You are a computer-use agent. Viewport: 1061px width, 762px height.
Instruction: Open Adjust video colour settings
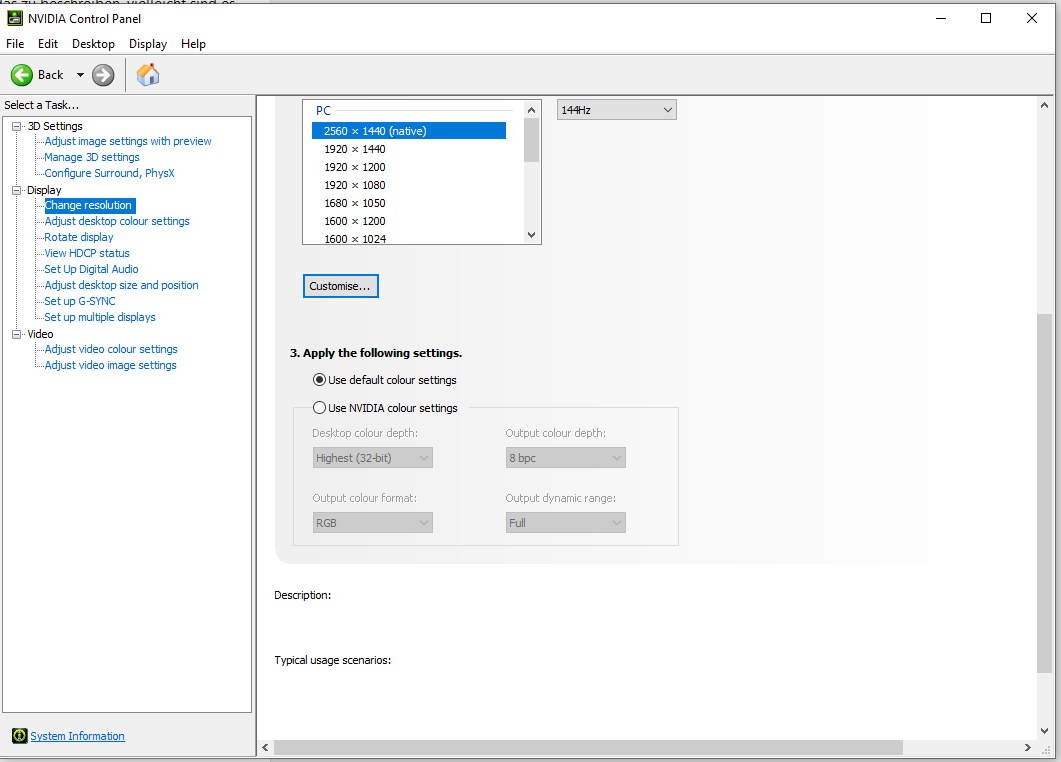click(x=111, y=349)
